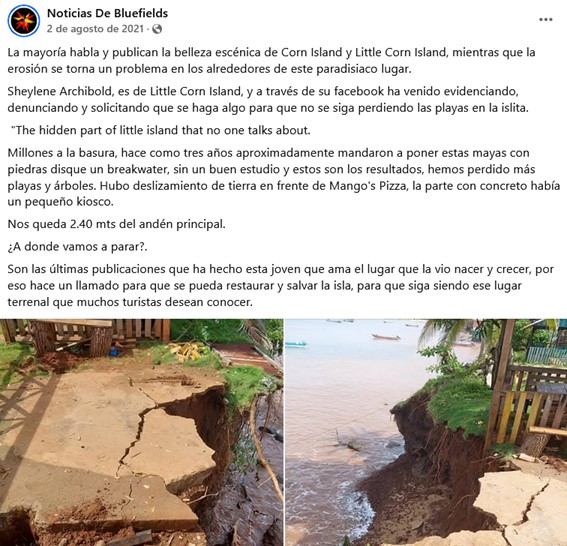Click the quote 'The hidden part of little island'

click(x=161, y=130)
